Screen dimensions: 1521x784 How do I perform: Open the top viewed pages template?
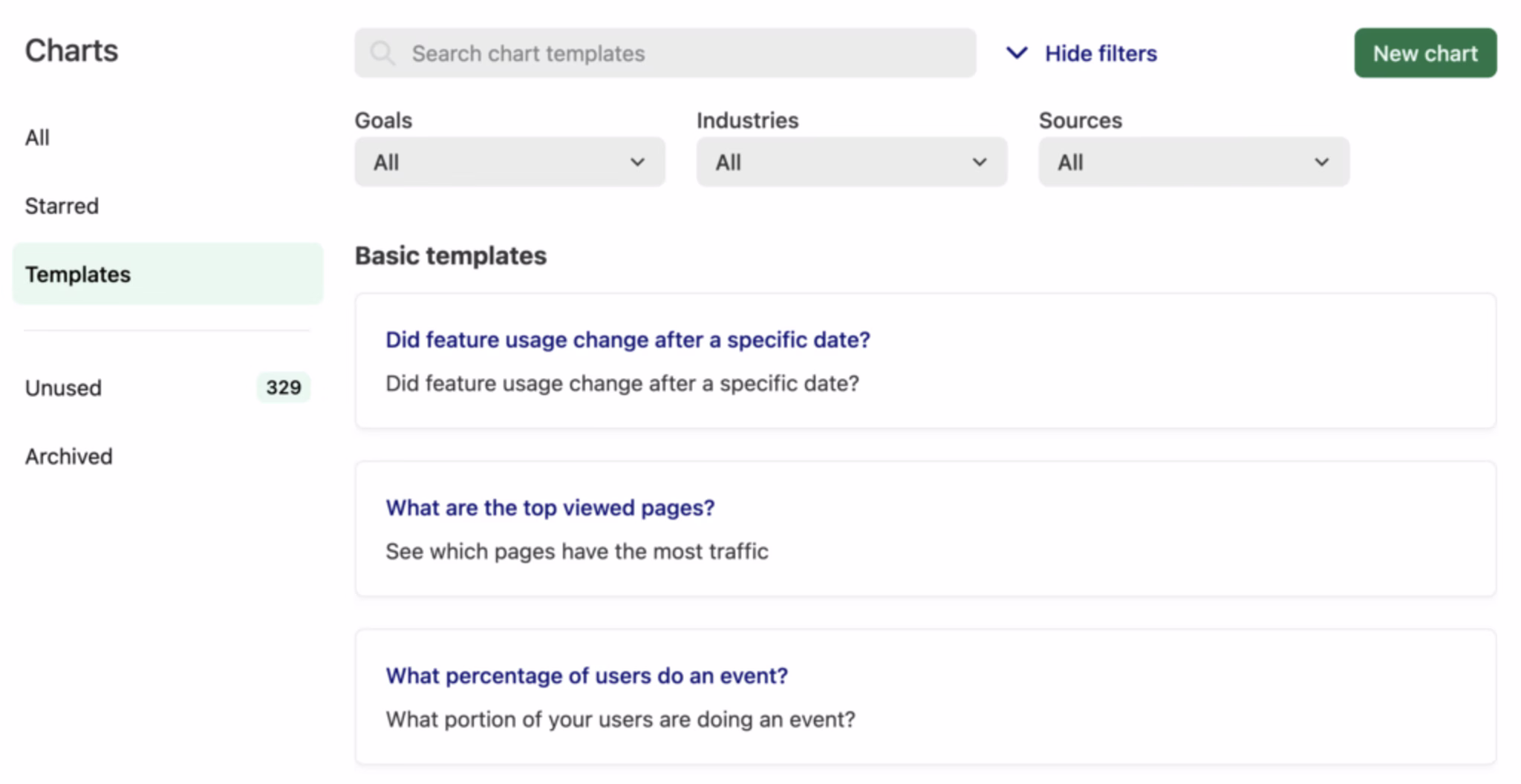[550, 508]
